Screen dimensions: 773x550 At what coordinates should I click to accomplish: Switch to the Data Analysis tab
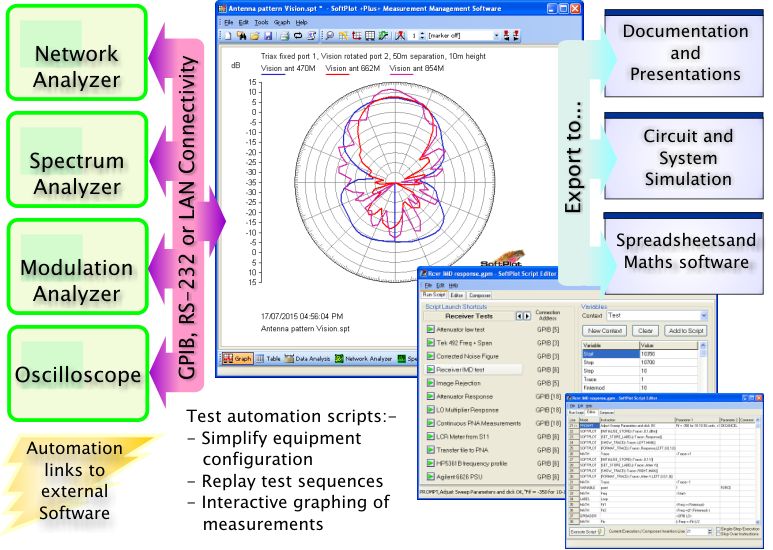click(x=307, y=359)
